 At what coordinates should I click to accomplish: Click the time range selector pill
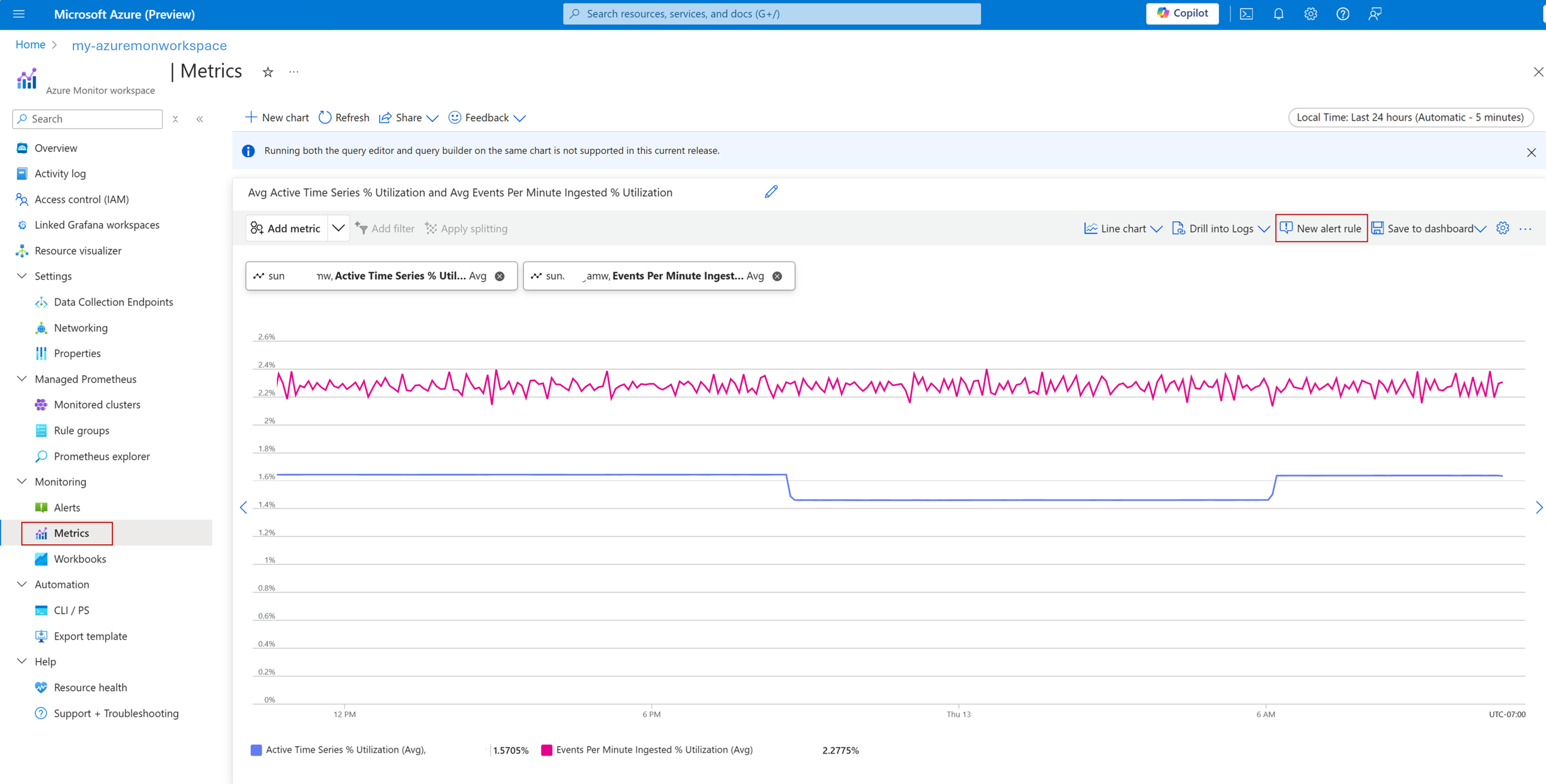[1410, 118]
